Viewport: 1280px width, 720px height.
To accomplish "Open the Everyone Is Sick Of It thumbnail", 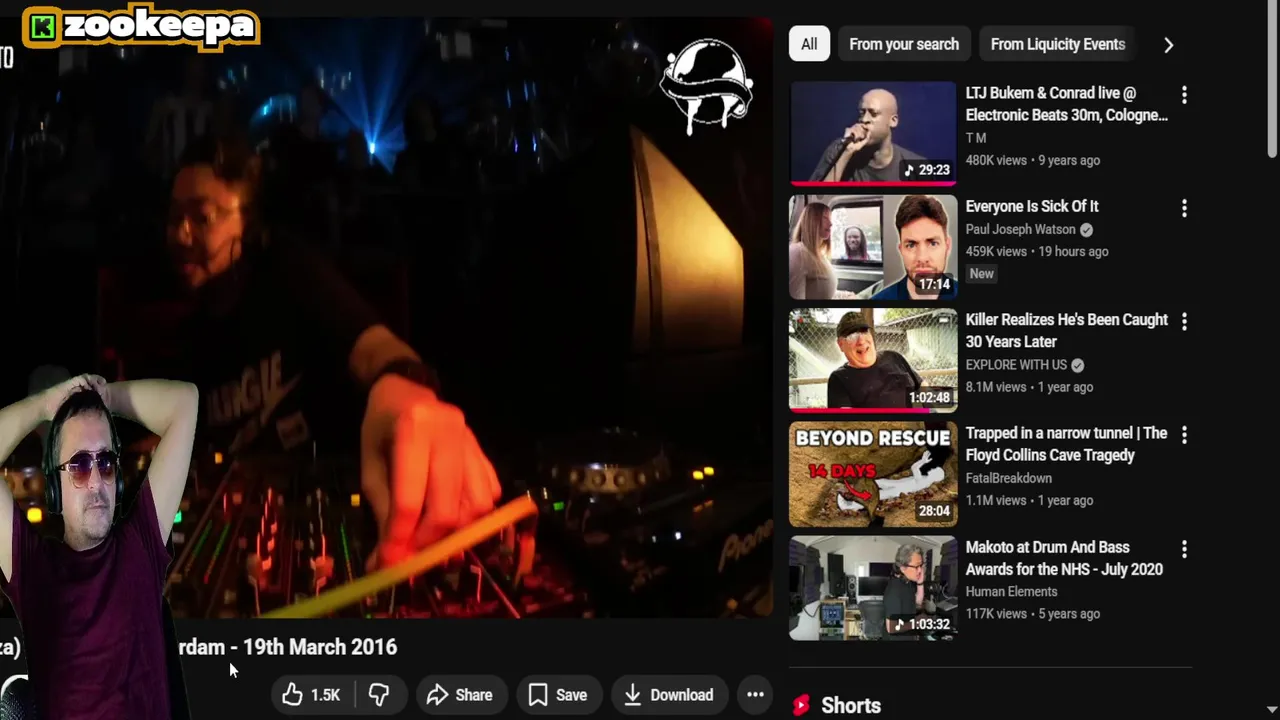I will click(873, 247).
